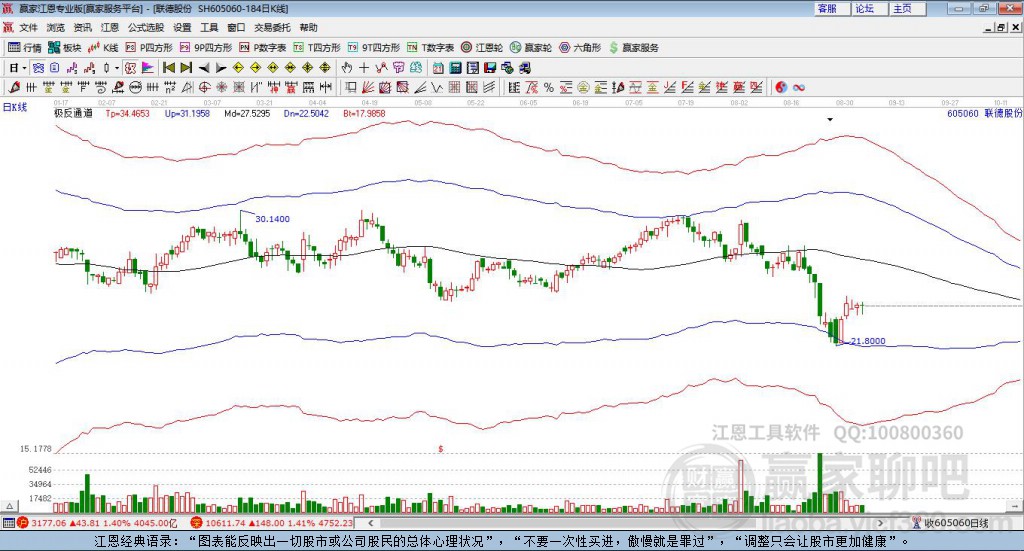
Task: Select the crosshair cursor tool
Action: [364, 68]
